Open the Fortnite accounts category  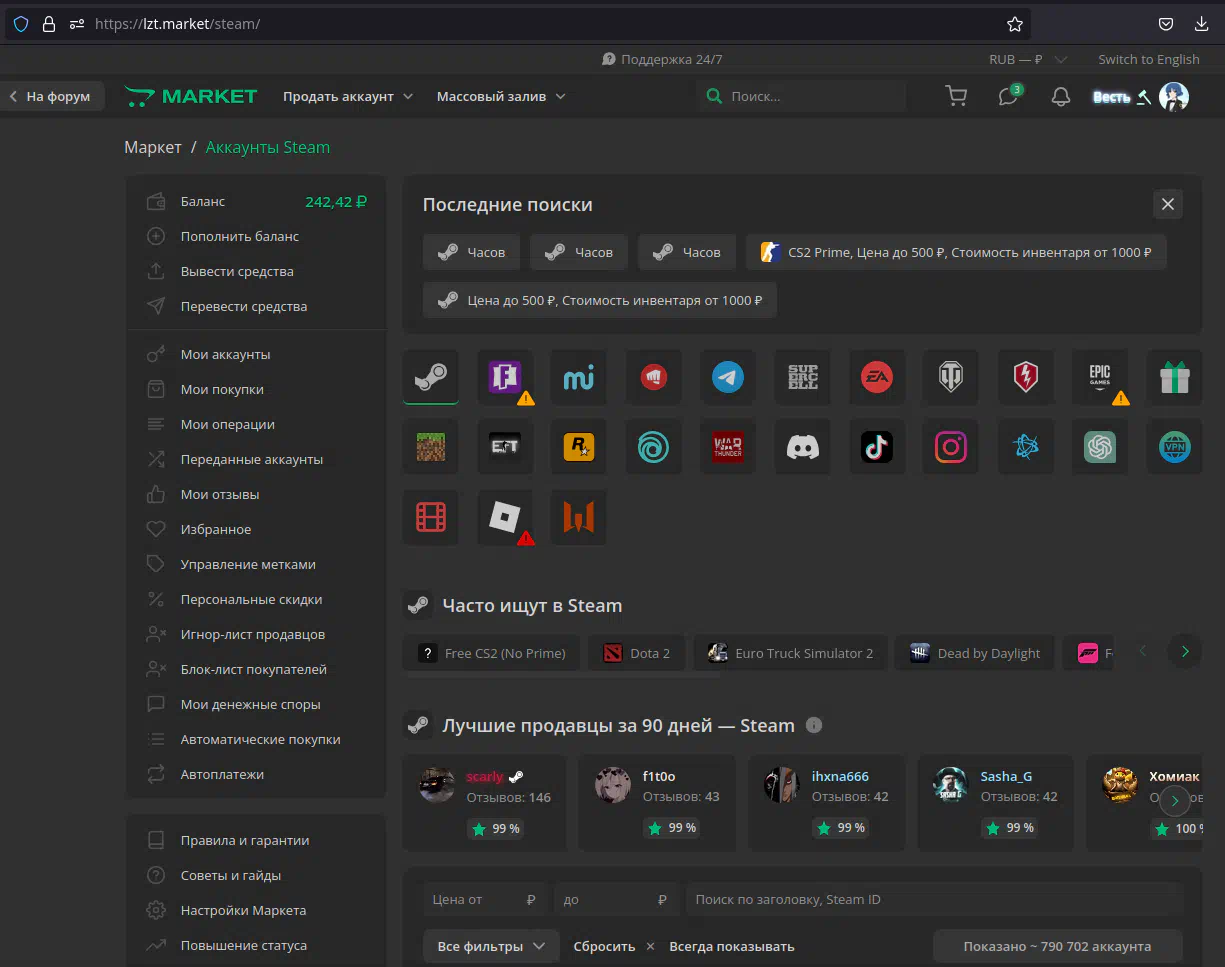tap(505, 377)
